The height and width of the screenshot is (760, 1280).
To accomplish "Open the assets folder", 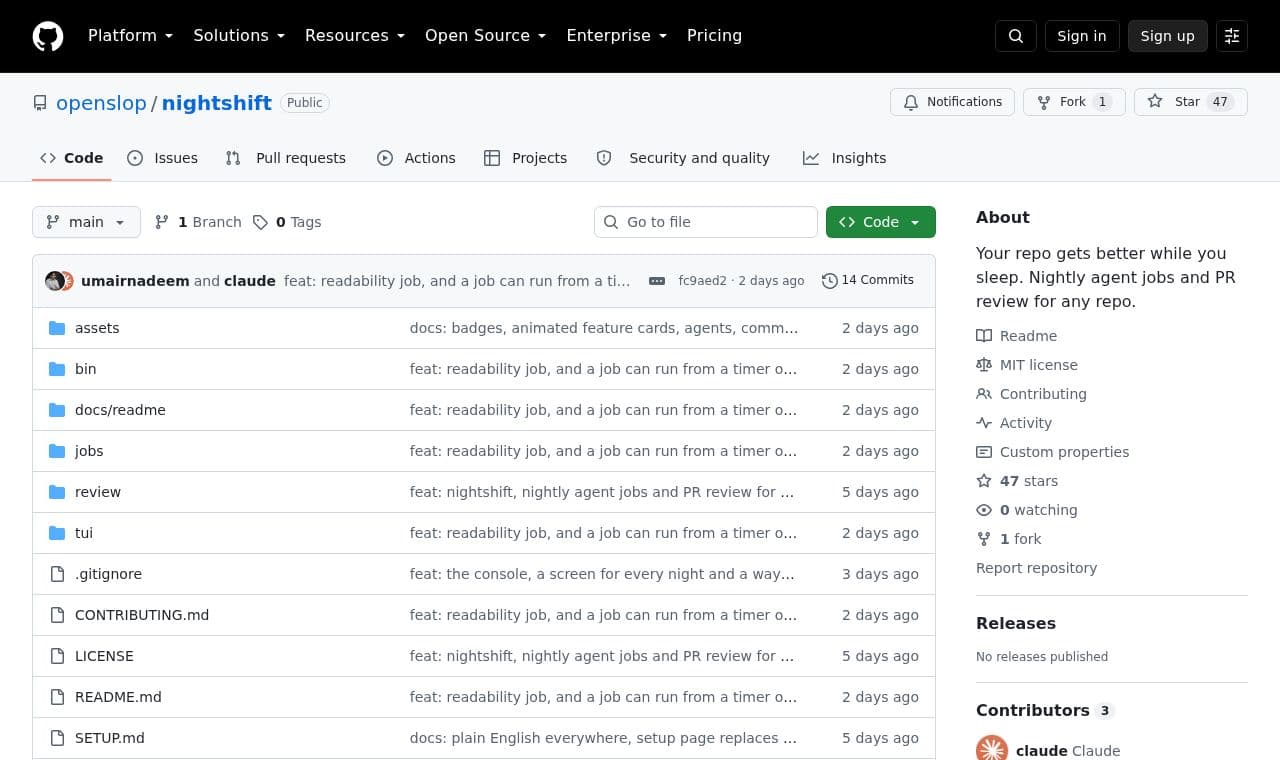I will [x=97, y=328].
